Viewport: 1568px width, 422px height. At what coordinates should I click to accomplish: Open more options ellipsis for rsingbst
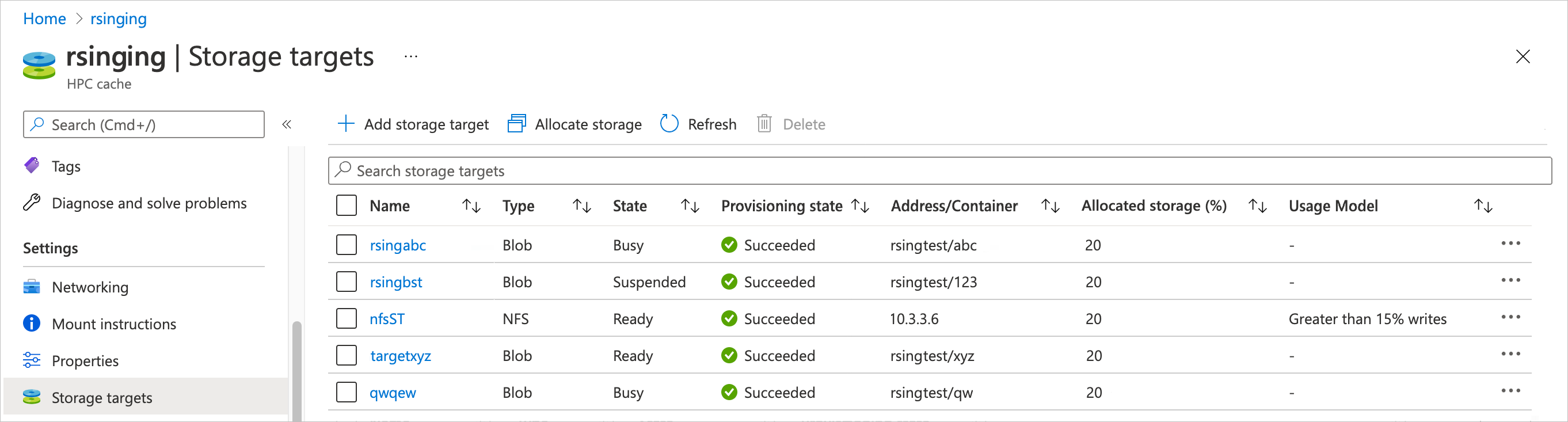tap(1510, 281)
